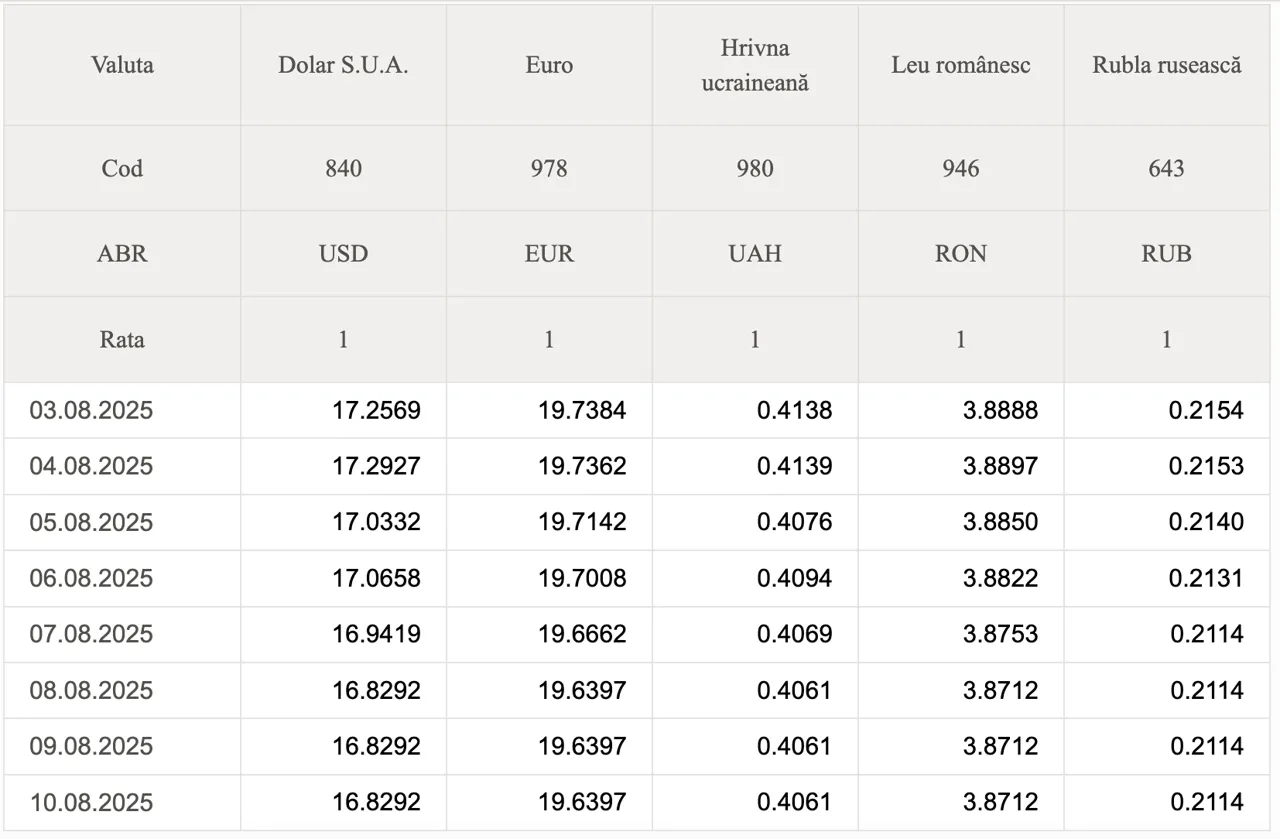
Task: Select currency code 978
Action: click(x=549, y=168)
